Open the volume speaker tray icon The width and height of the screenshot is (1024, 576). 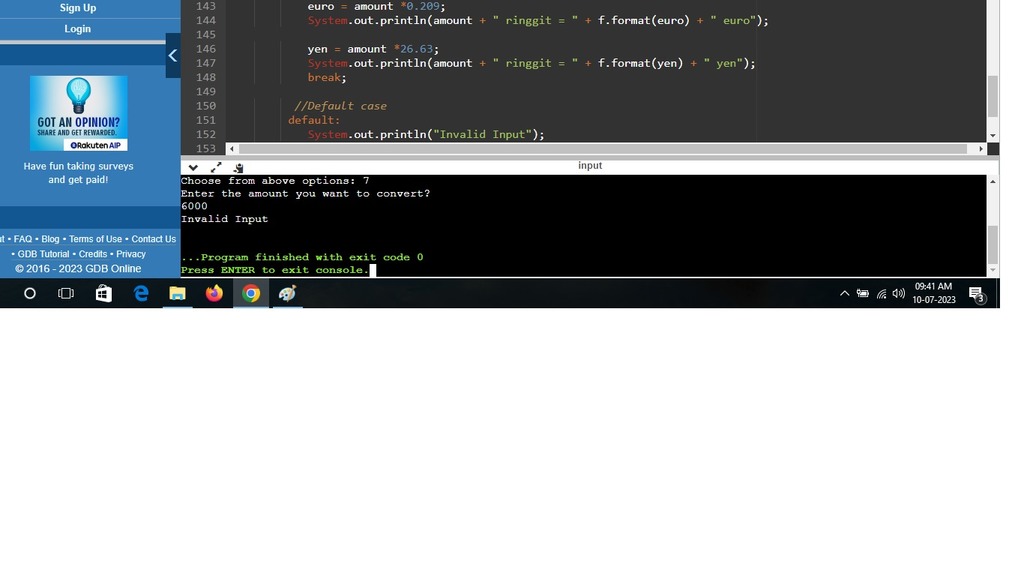(x=899, y=294)
